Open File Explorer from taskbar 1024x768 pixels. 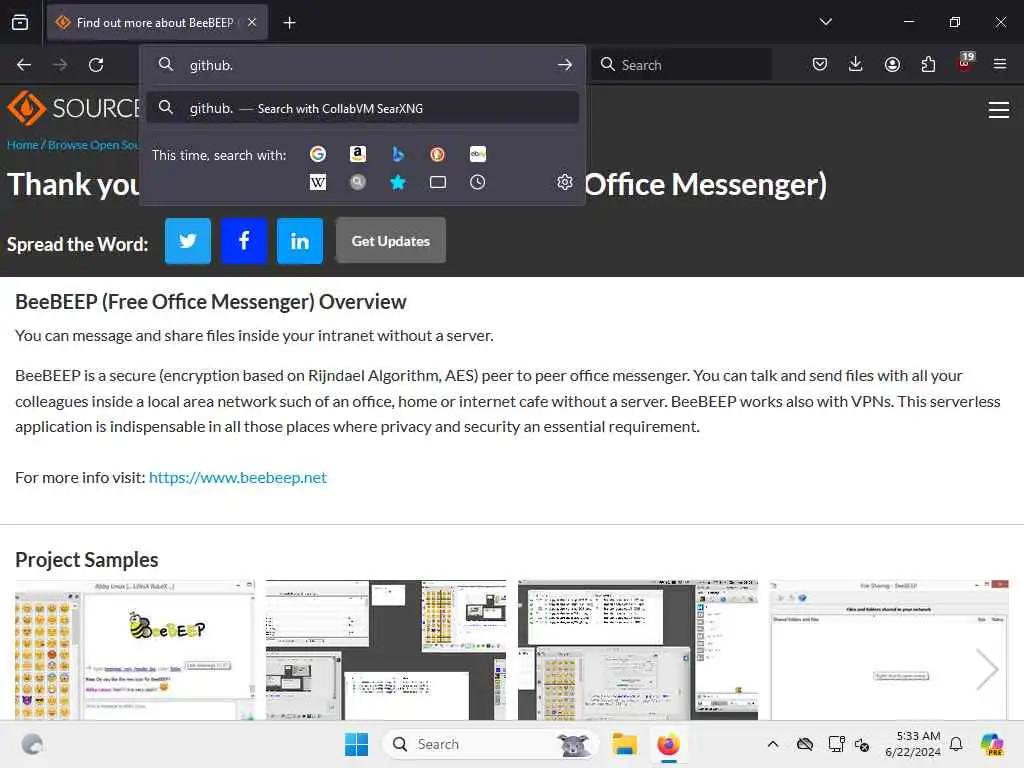pos(624,744)
